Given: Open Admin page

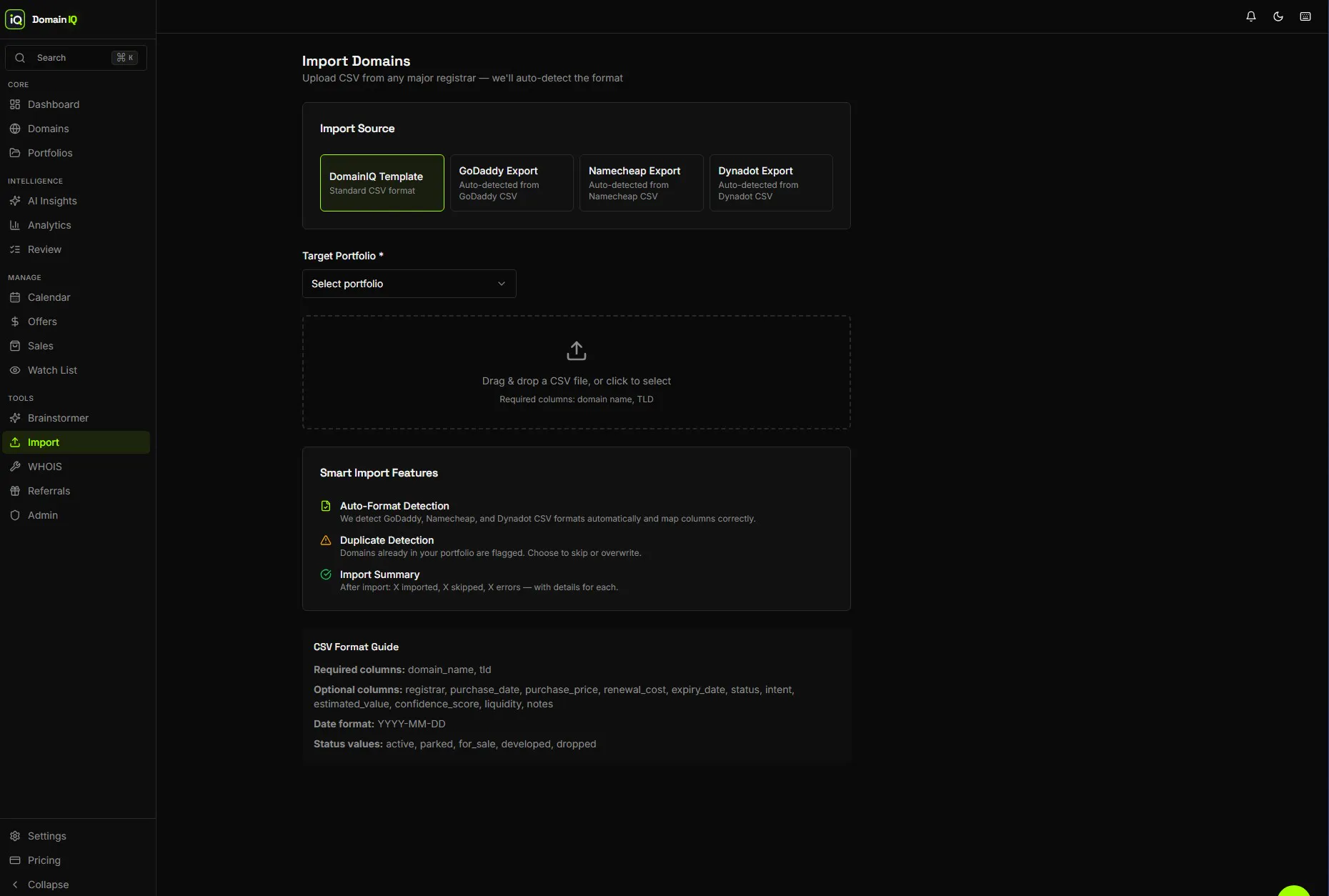Looking at the screenshot, I should tap(76, 515).
